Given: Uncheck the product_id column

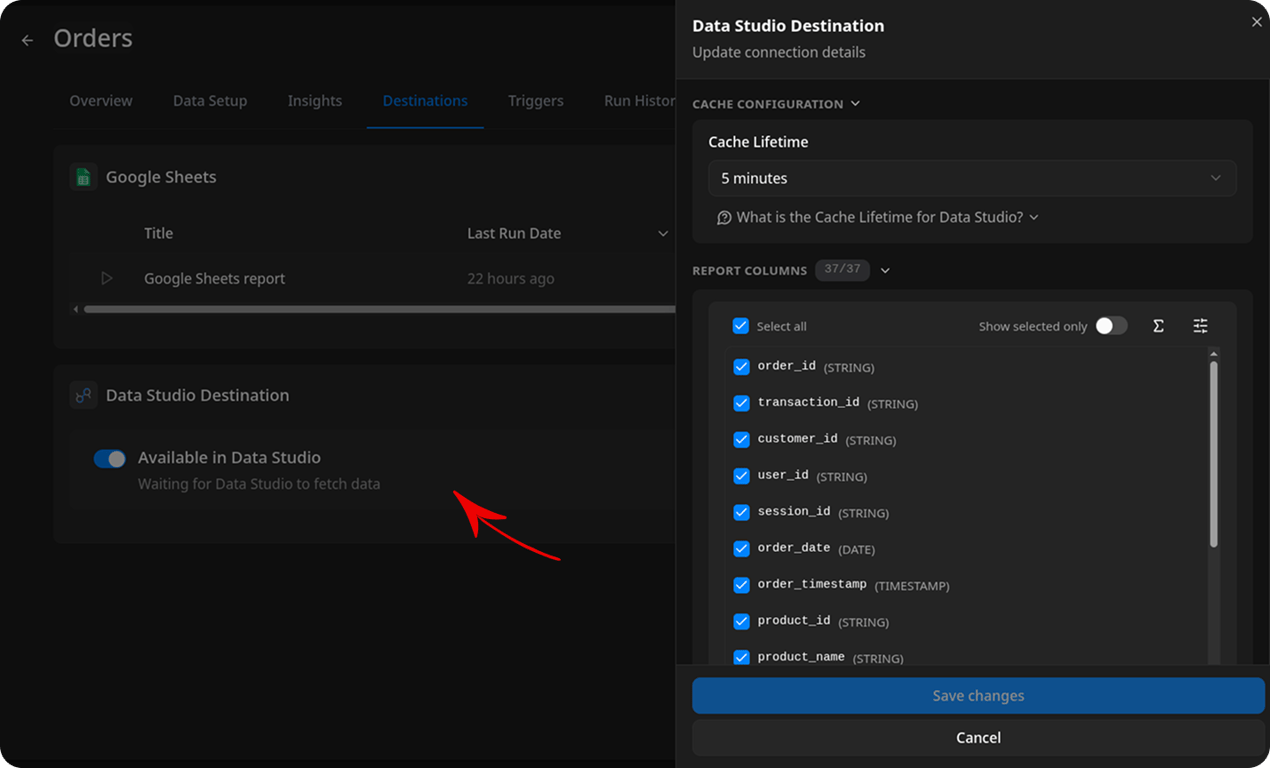Looking at the screenshot, I should pos(741,621).
